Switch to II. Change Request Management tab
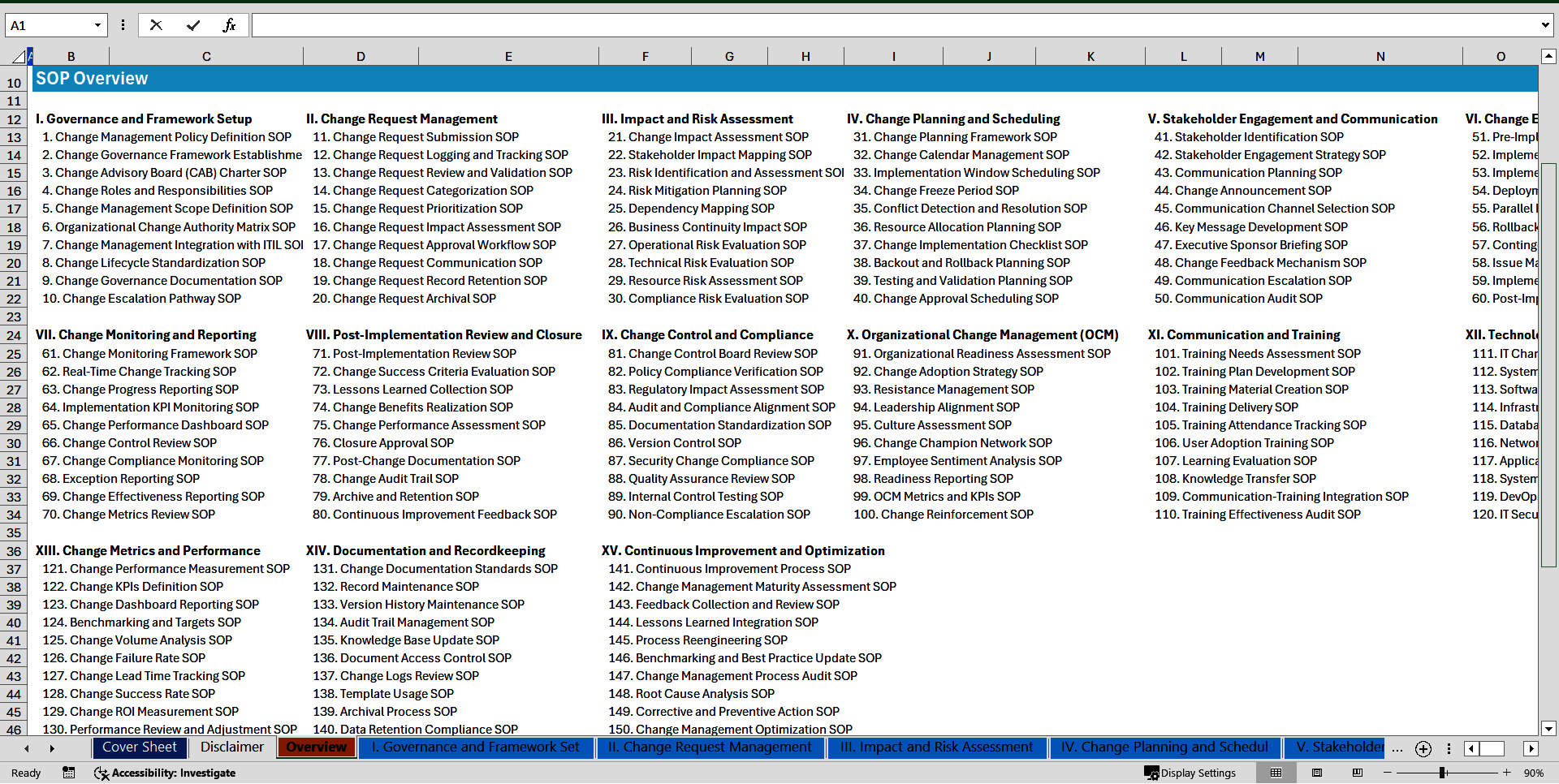This screenshot has width=1559, height=784. click(x=710, y=747)
